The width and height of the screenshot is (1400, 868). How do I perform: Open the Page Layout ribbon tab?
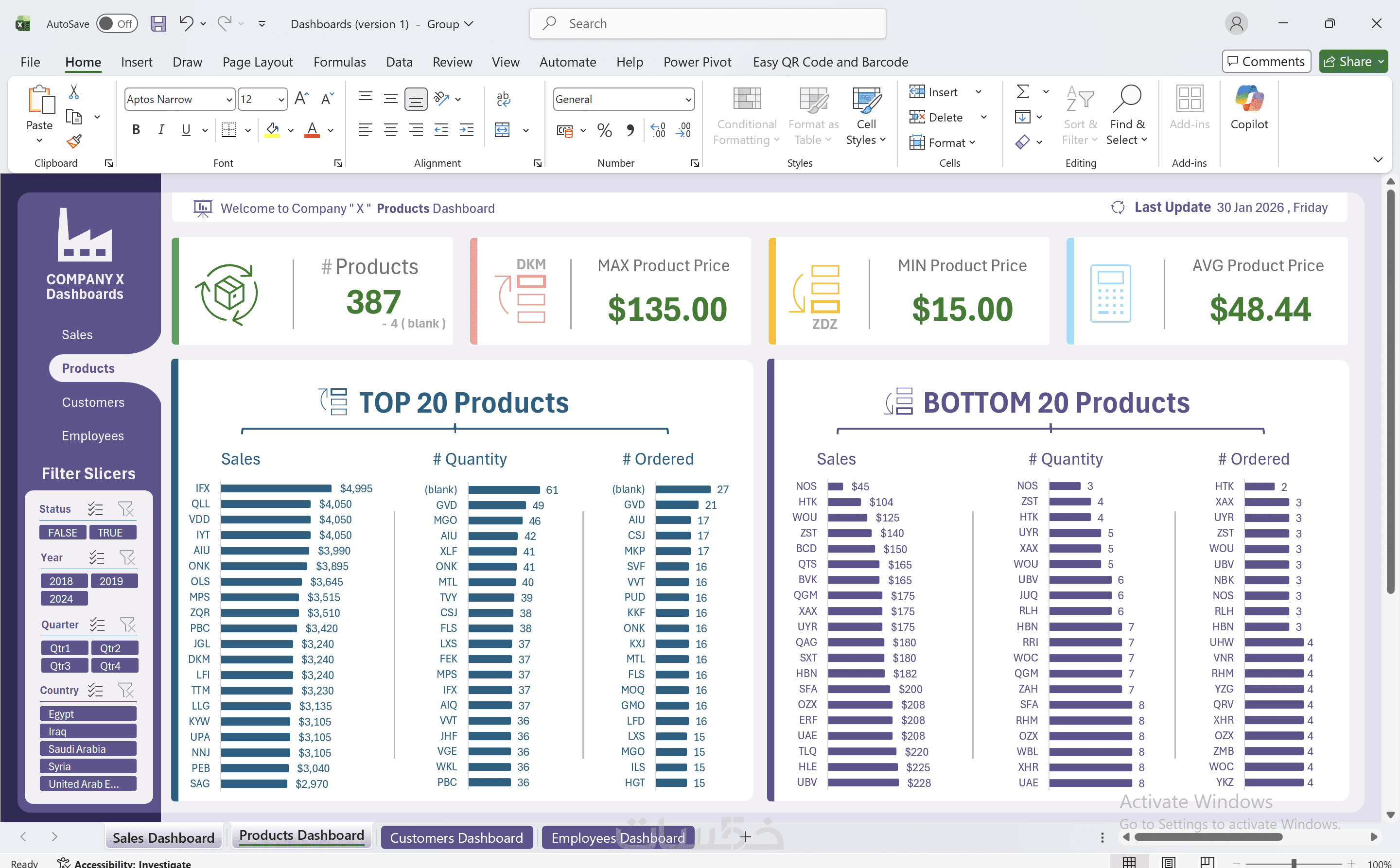257,62
